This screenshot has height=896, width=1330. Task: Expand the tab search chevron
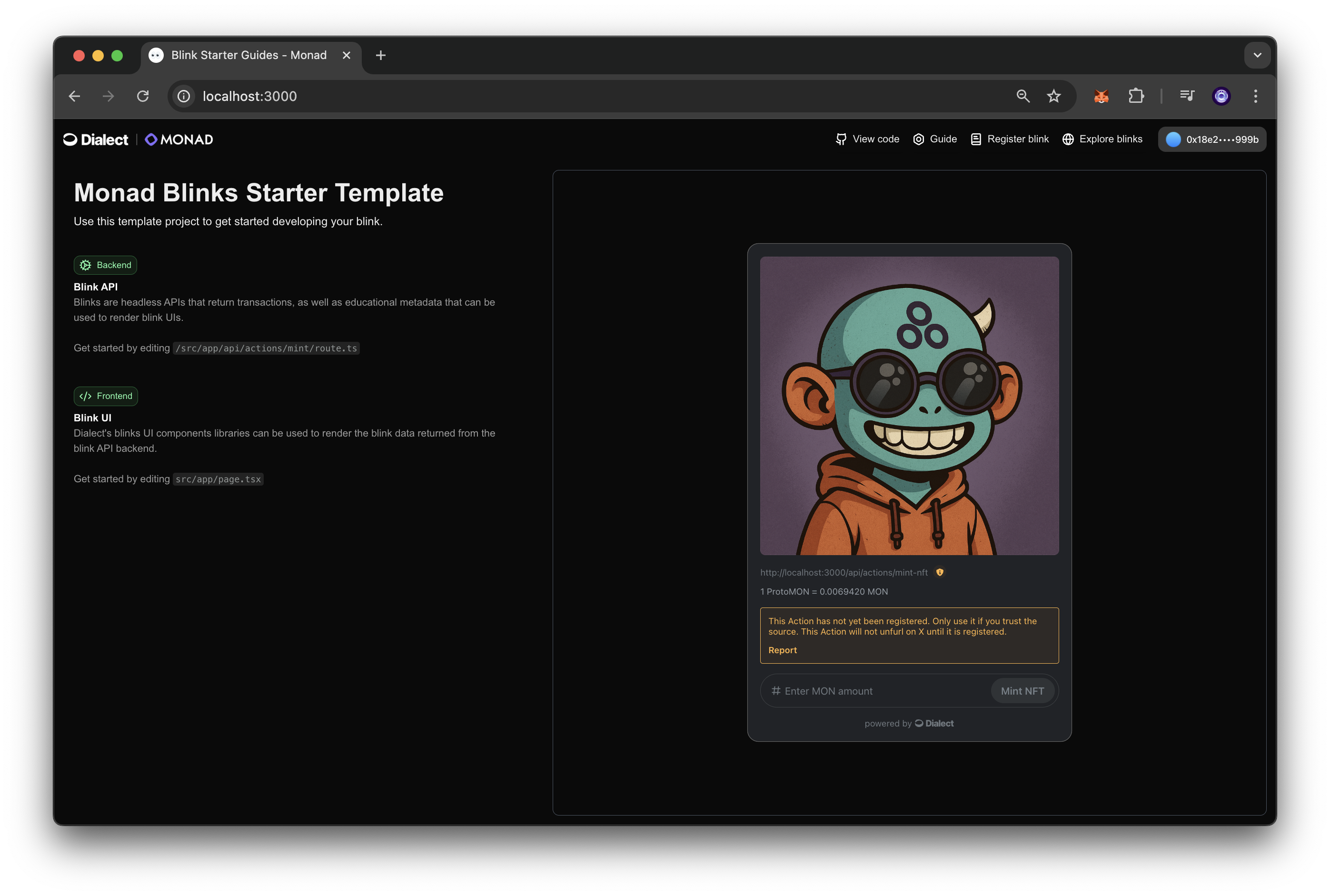click(1257, 55)
